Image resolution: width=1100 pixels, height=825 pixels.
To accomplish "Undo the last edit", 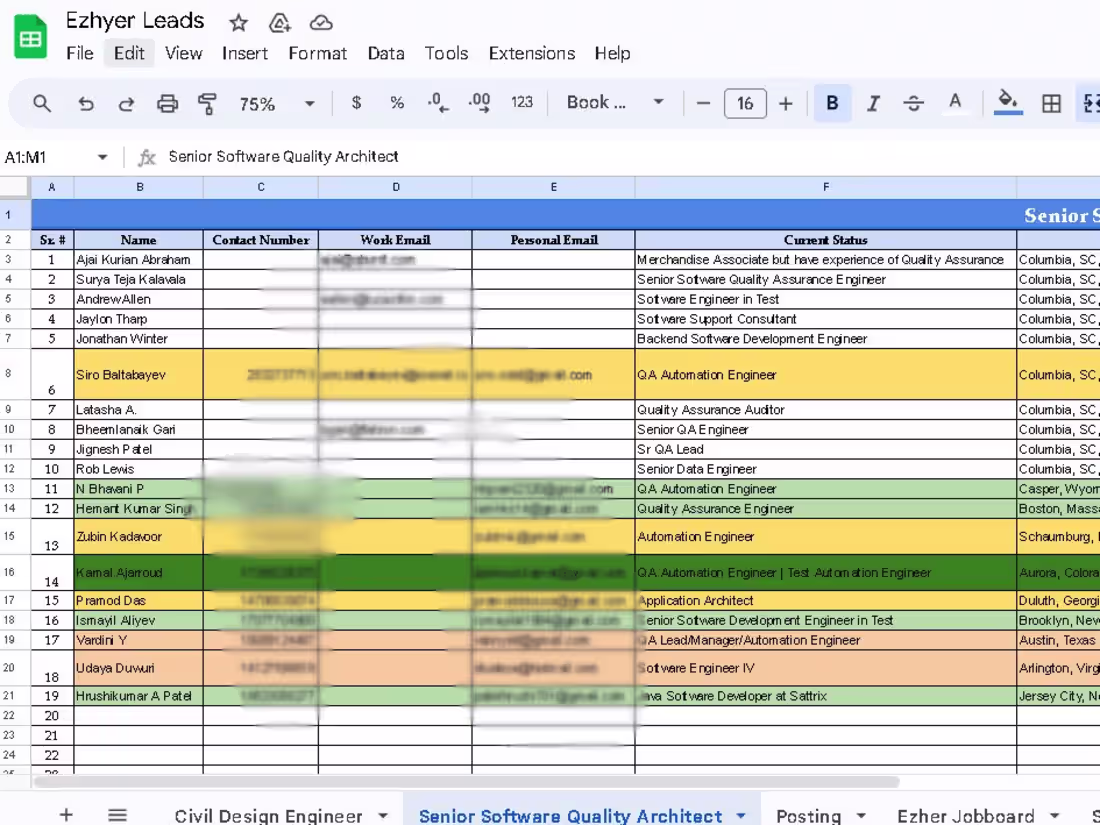I will (86, 102).
